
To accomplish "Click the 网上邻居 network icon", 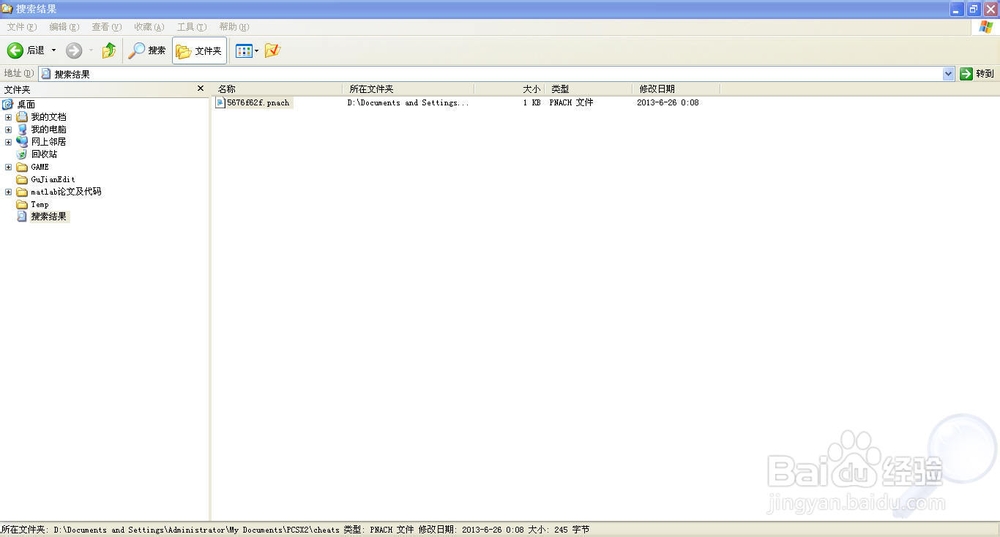I will [22, 142].
